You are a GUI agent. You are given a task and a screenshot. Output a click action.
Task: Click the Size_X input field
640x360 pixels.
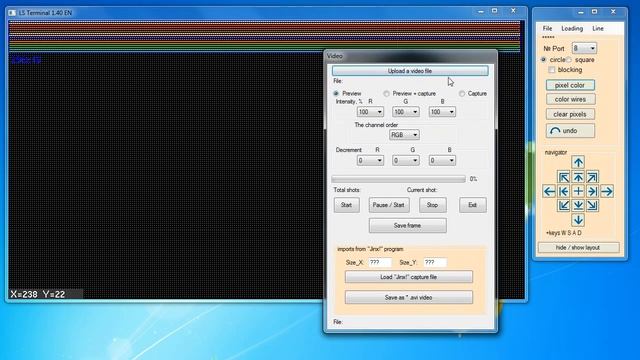(x=380, y=262)
